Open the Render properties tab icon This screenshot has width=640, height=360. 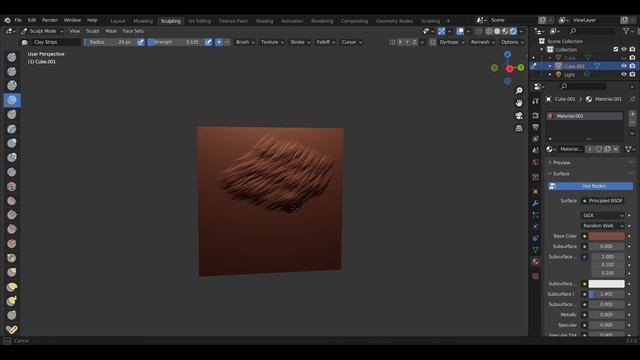tap(536, 116)
